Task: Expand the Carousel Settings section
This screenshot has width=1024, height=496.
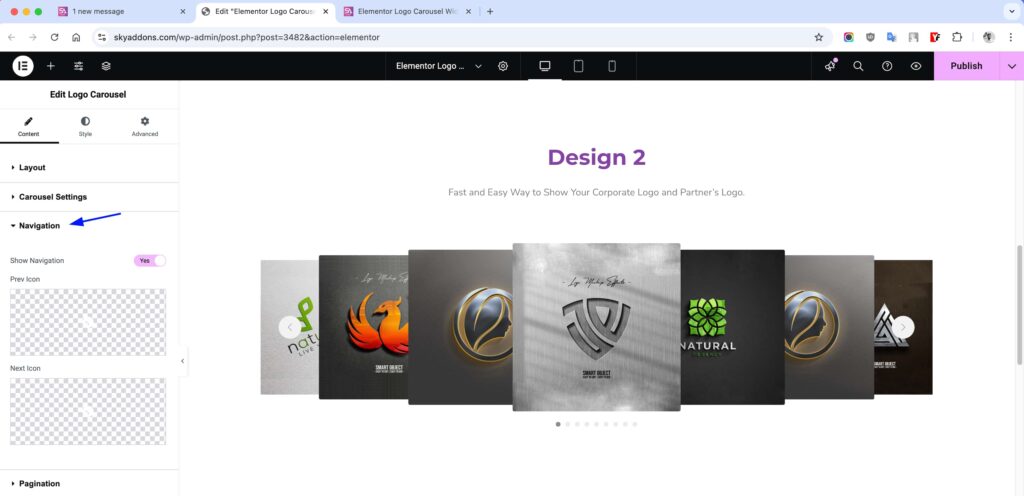Action: click(x=89, y=196)
